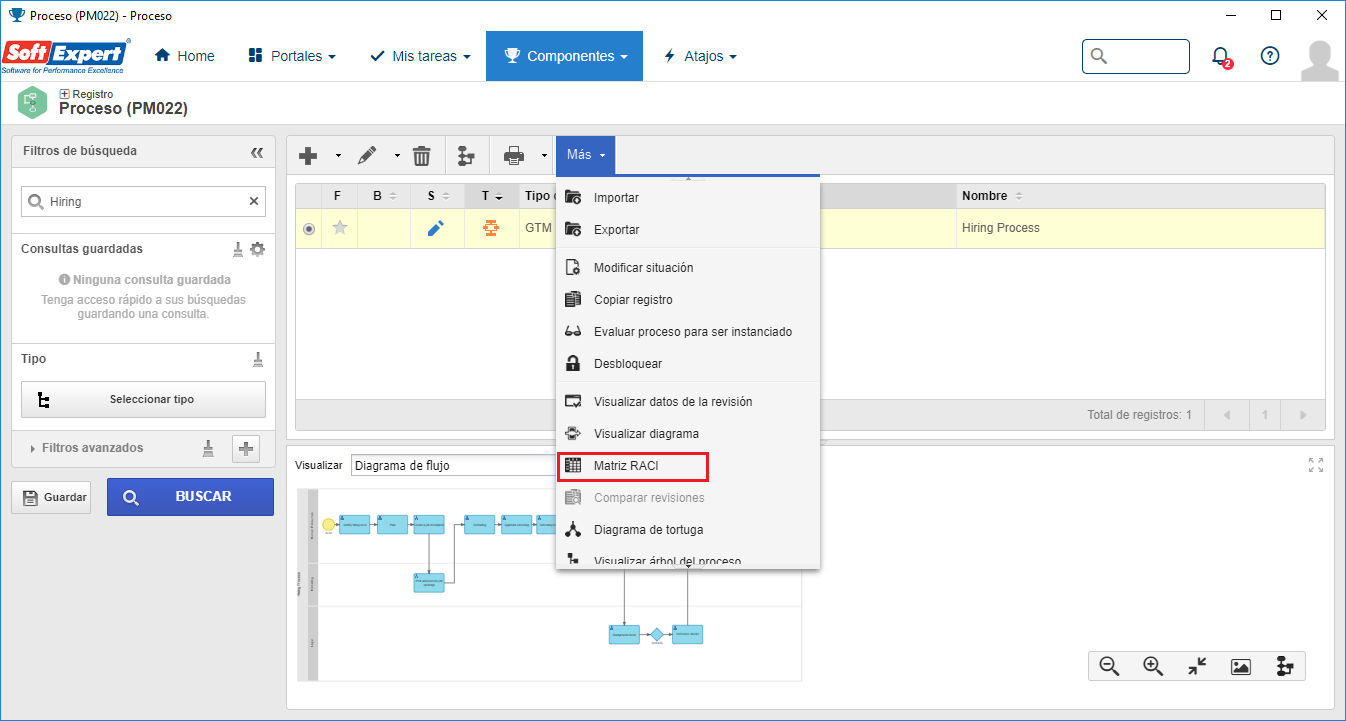Viewport: 1346px width, 721px height.
Task: Select the Hiring Process row radio button
Action: click(x=308, y=229)
